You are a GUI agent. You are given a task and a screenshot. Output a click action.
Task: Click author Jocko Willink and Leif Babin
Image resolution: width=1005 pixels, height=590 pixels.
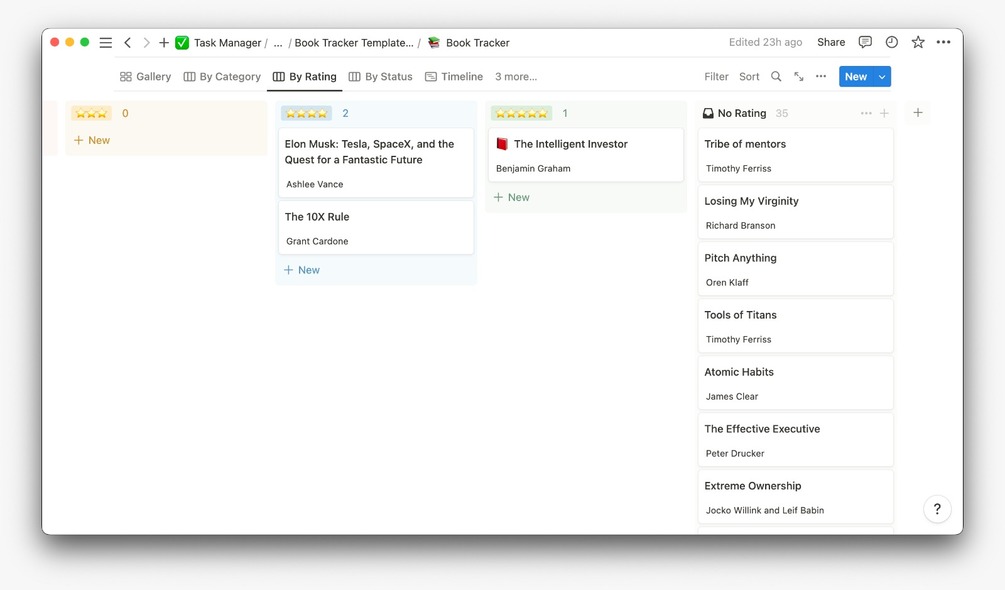point(765,511)
